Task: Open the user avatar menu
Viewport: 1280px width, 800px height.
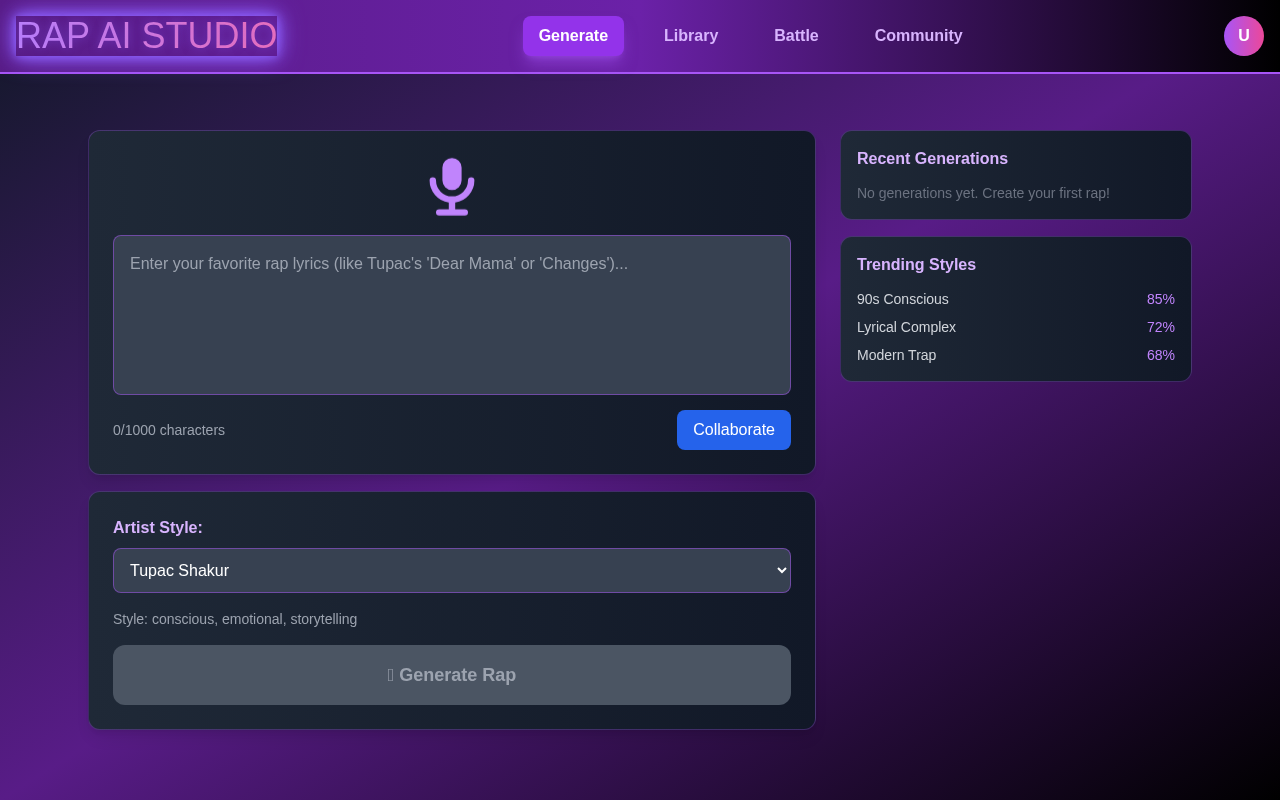Action: [x=1243, y=35]
